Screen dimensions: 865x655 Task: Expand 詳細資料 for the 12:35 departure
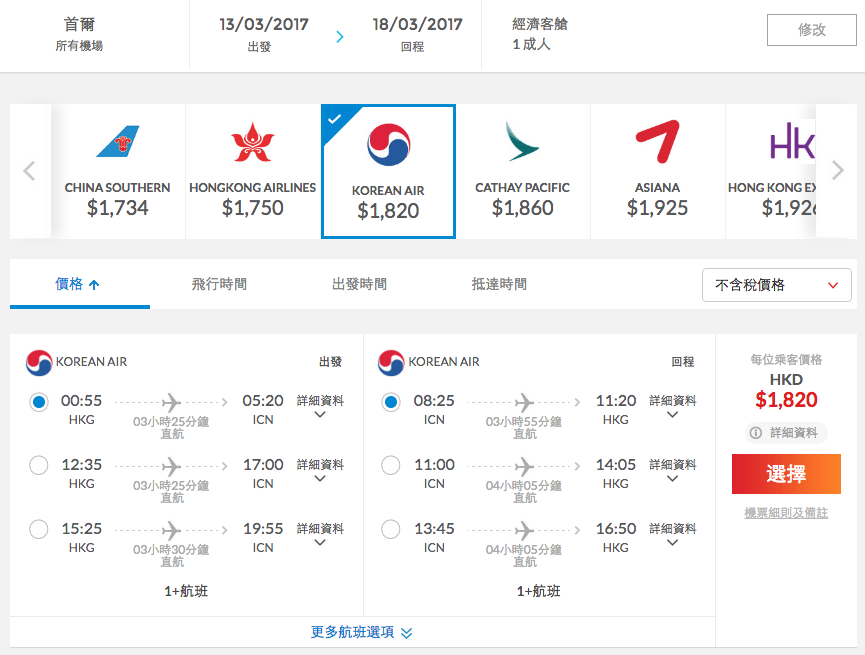coord(320,471)
